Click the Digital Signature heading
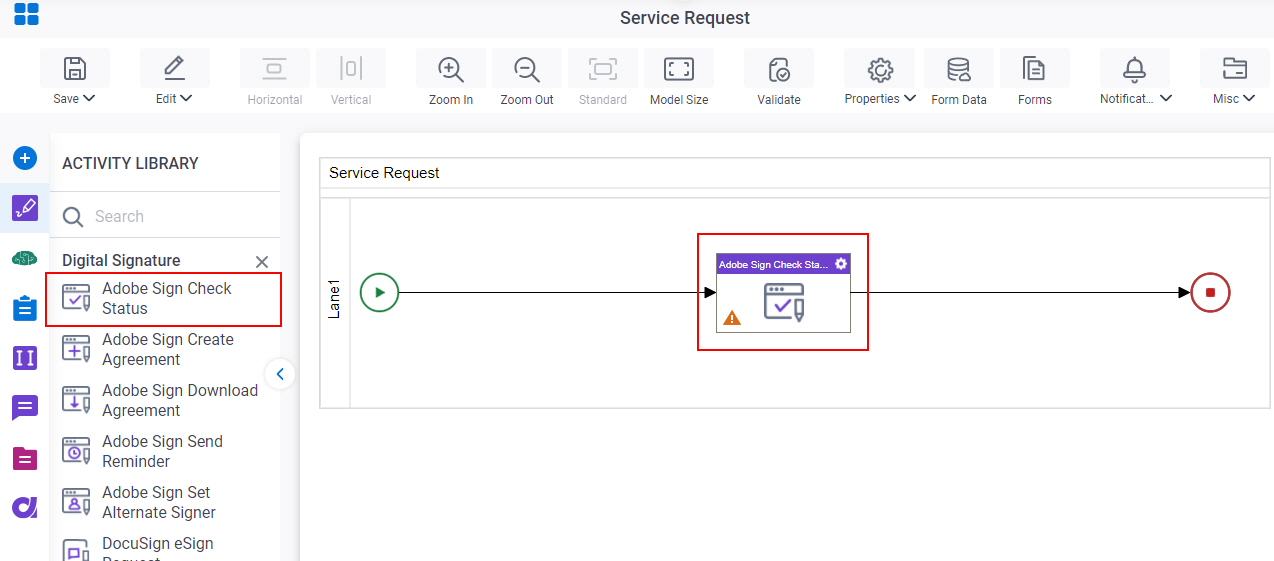Image resolution: width=1274 pixels, height=561 pixels. pyautogui.click(x=121, y=261)
